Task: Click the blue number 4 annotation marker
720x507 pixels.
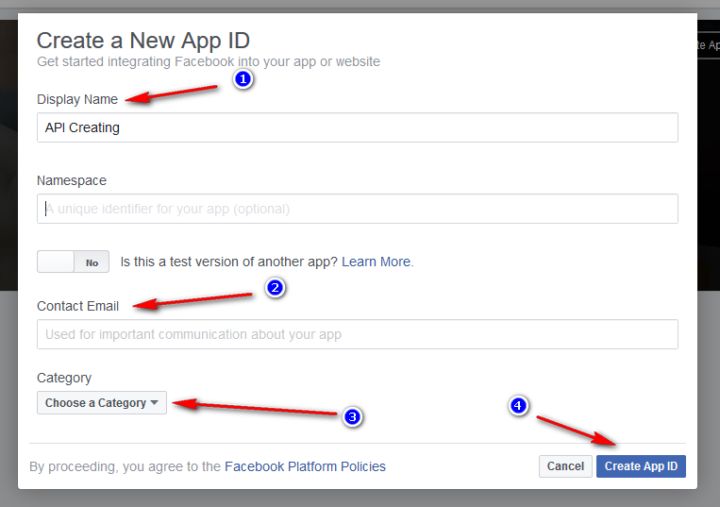Action: click(518, 405)
